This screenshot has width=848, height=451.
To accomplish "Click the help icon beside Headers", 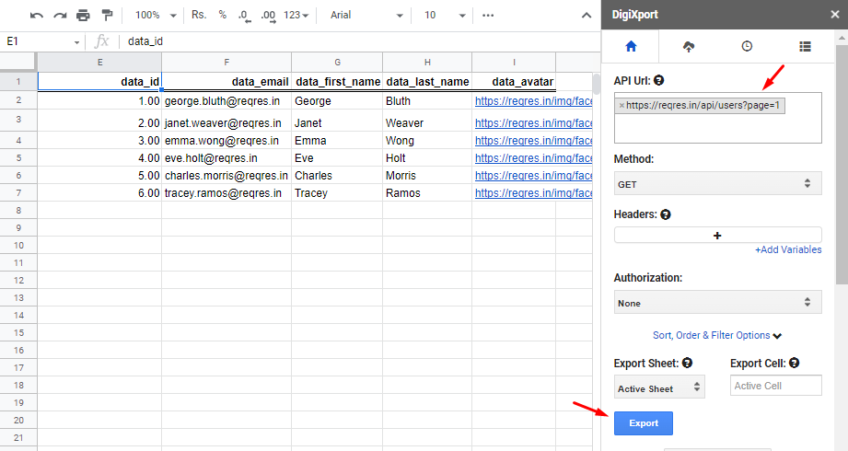I will click(665, 215).
